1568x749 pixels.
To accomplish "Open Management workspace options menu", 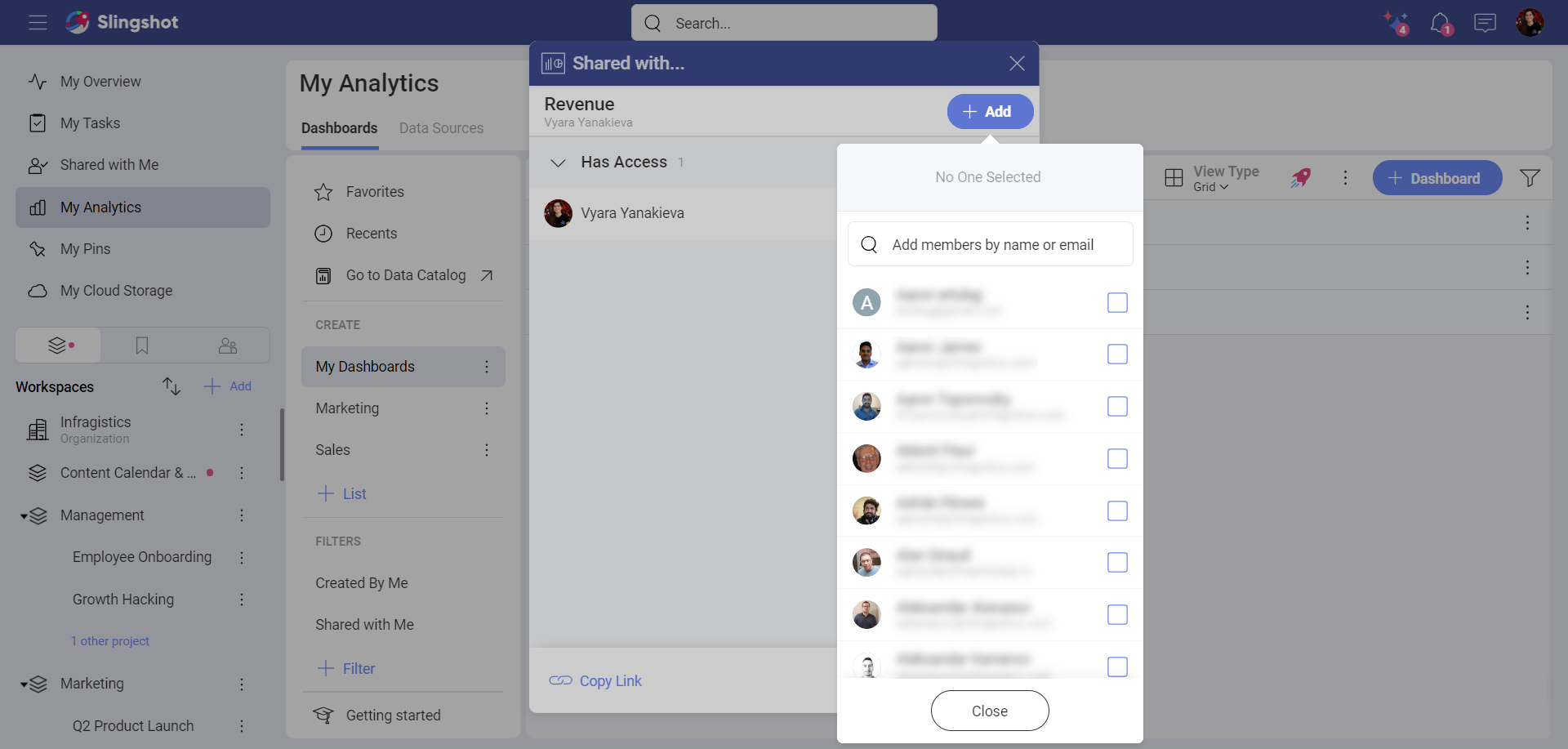I will point(242,515).
